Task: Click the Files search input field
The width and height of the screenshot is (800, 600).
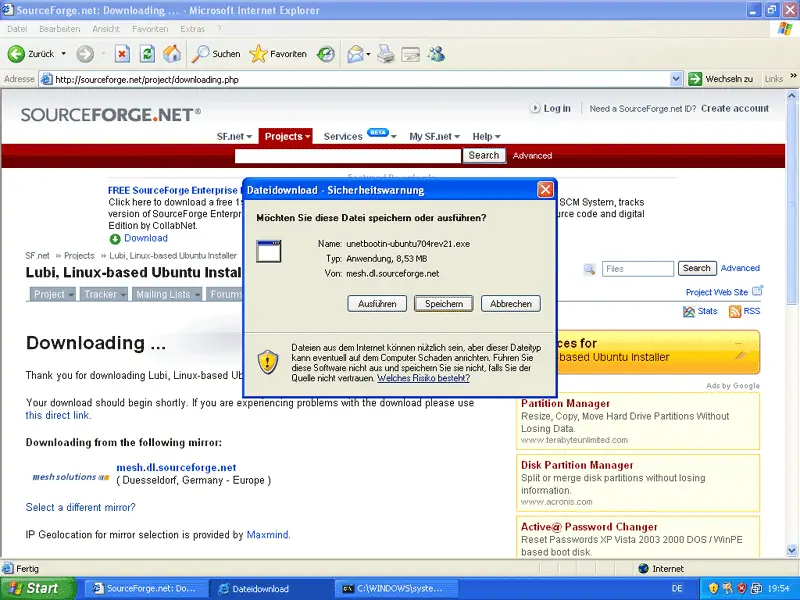Action: pyautogui.click(x=637, y=269)
